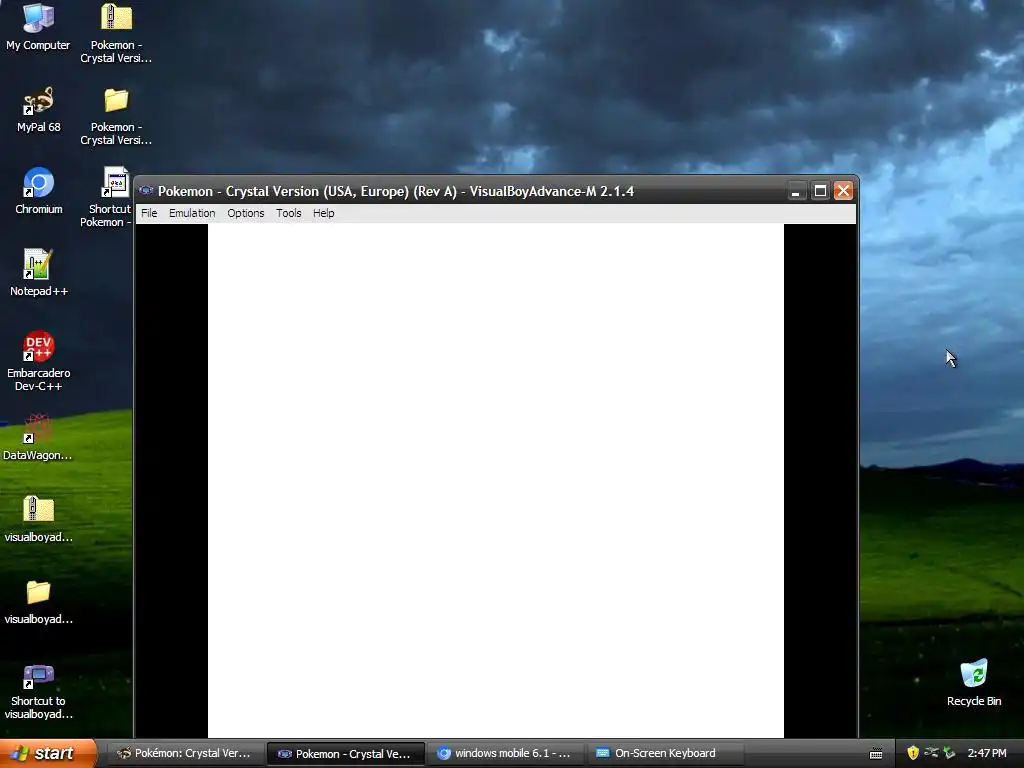Open the My Computer desktop icon
The height and width of the screenshot is (768, 1024).
tap(38, 27)
